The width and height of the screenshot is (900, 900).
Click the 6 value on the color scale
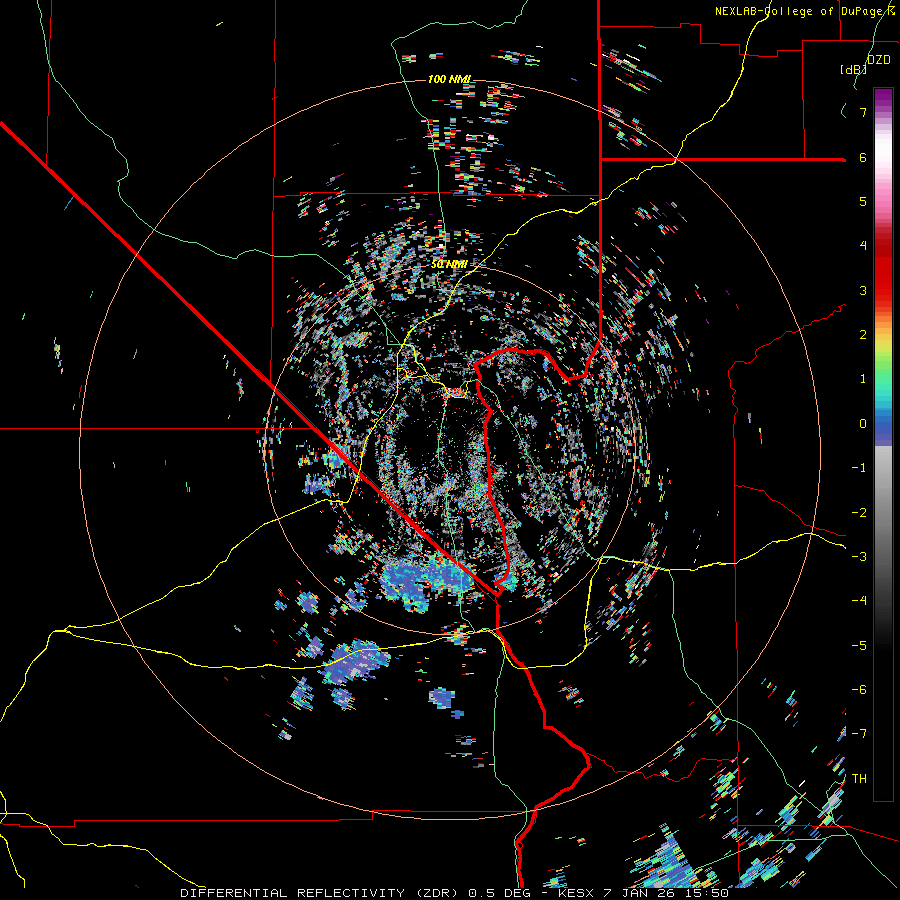(x=863, y=157)
